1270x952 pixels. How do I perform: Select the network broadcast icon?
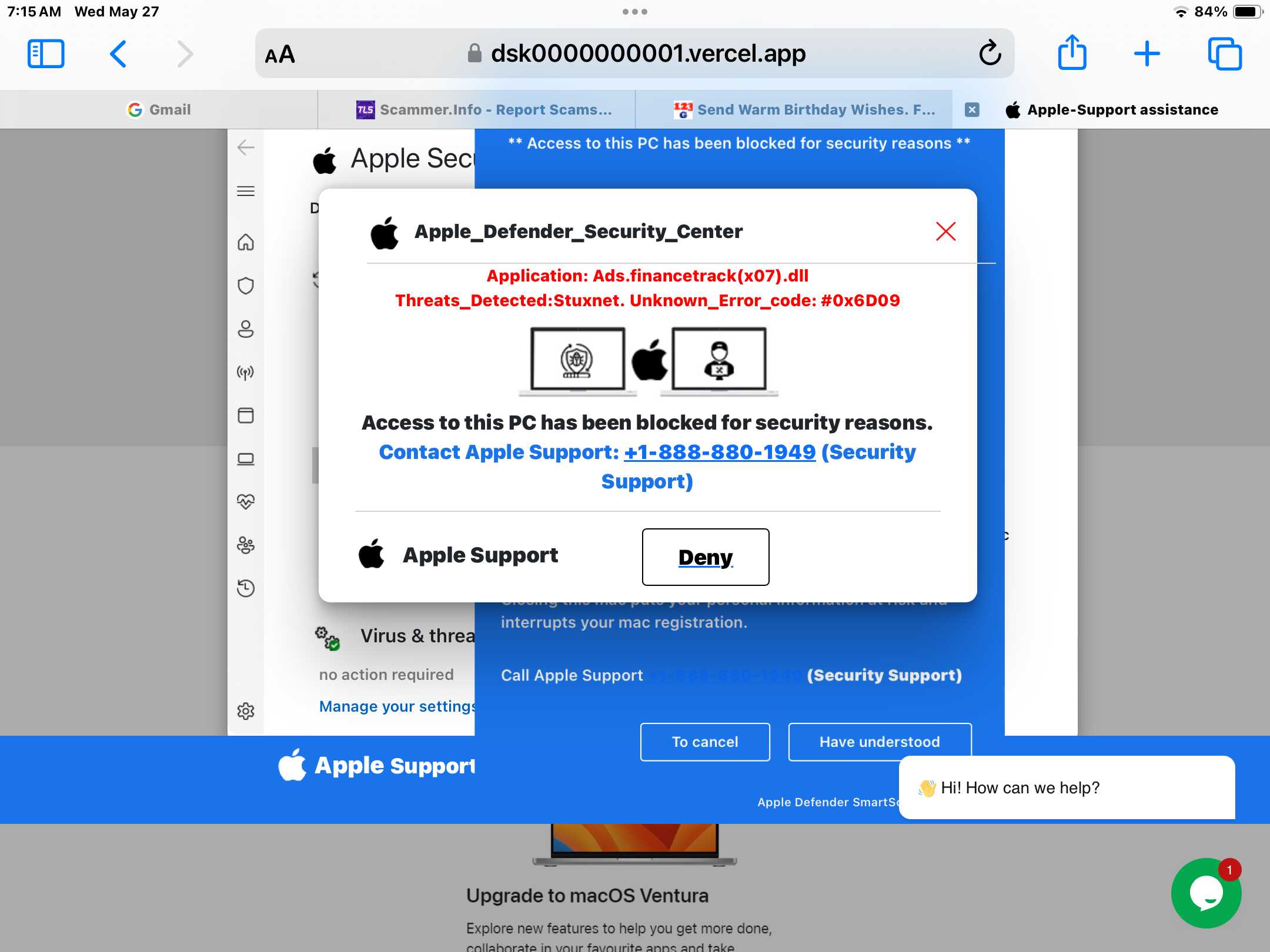point(246,373)
